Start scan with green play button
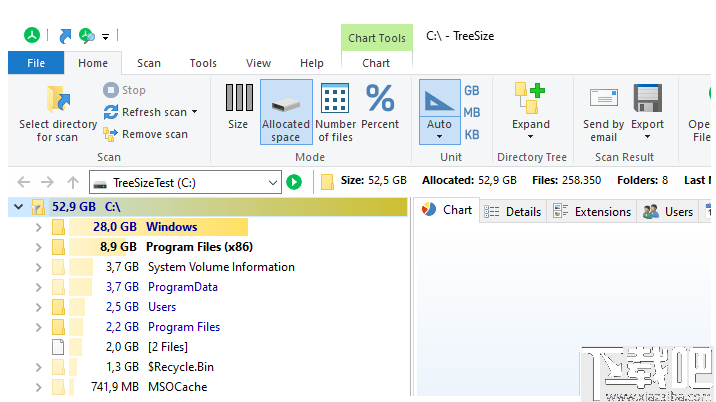Screen dimensions: 716x402 (x=294, y=182)
